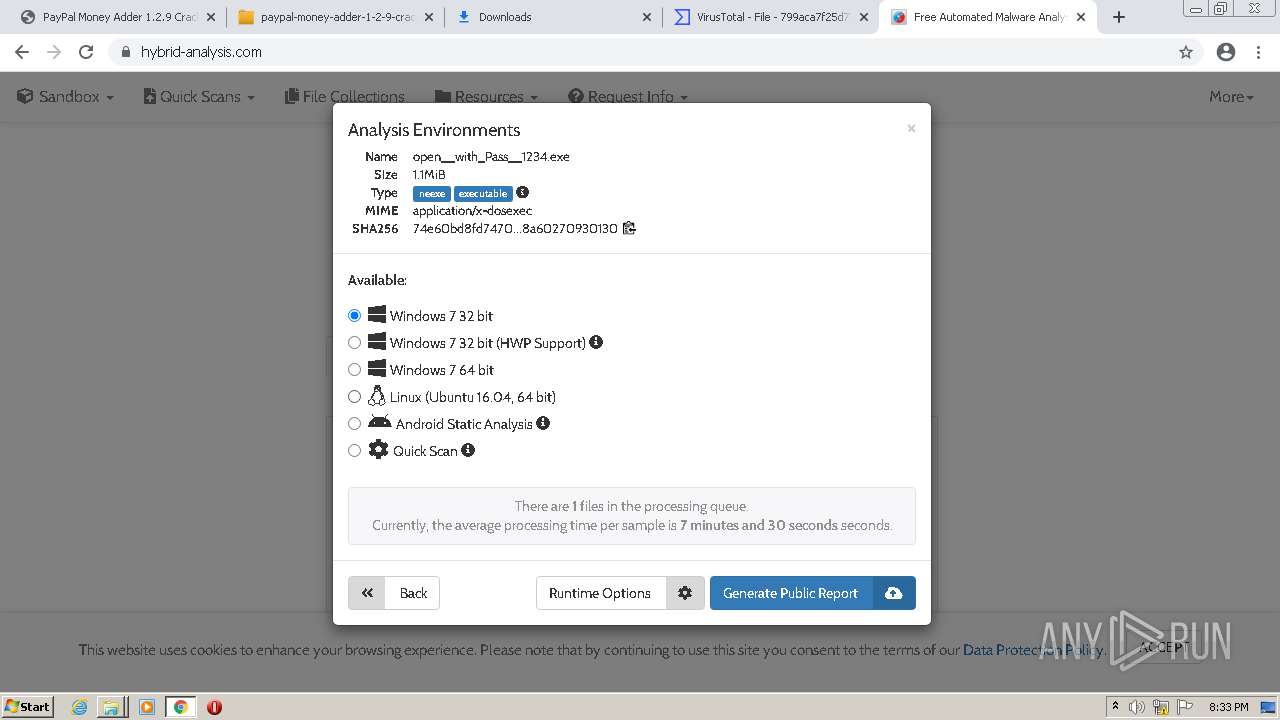Screen dimensions: 1280x720
Task: Click the 1.1MiB size value
Action: coord(429,174)
